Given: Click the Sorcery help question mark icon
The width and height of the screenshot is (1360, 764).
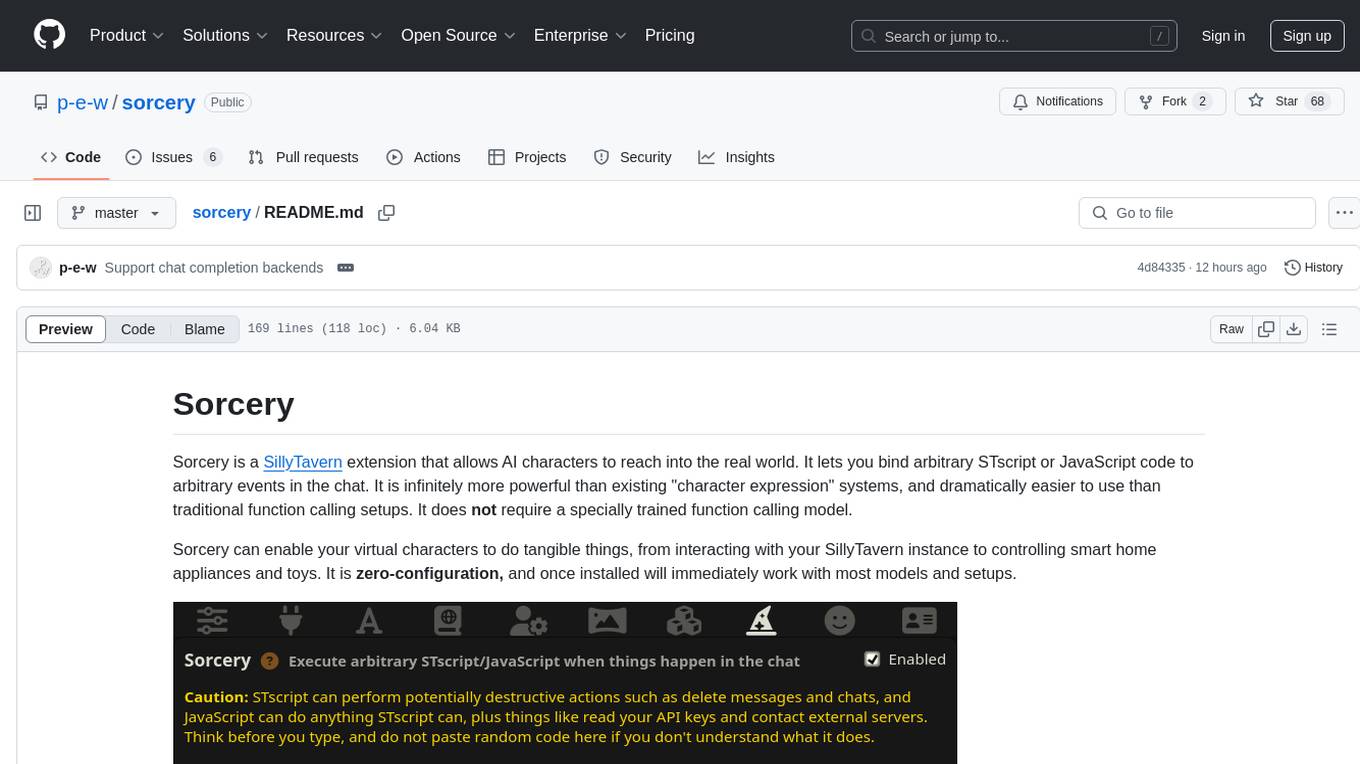Looking at the screenshot, I should coord(269,661).
